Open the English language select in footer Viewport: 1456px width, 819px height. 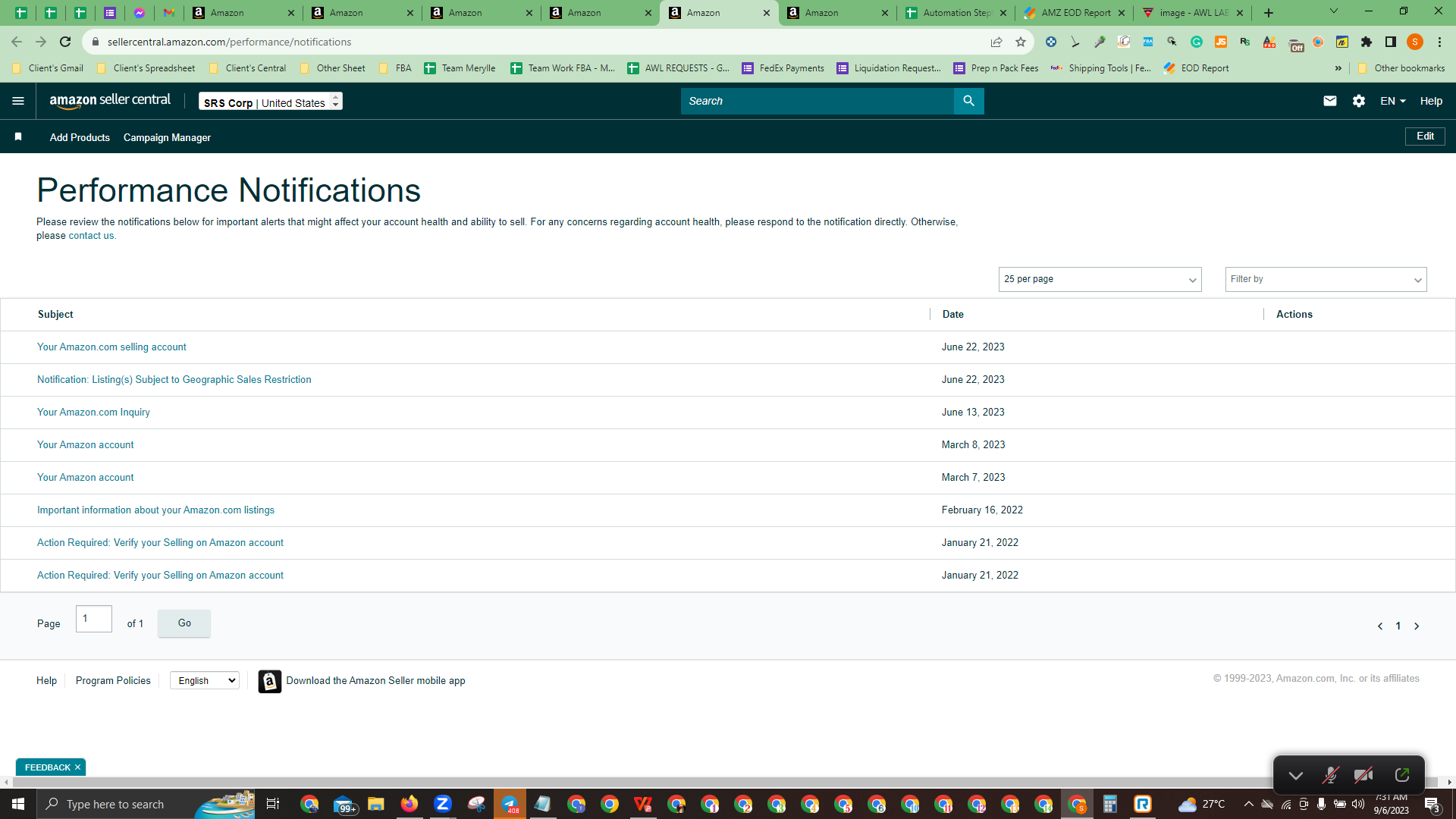click(x=205, y=681)
